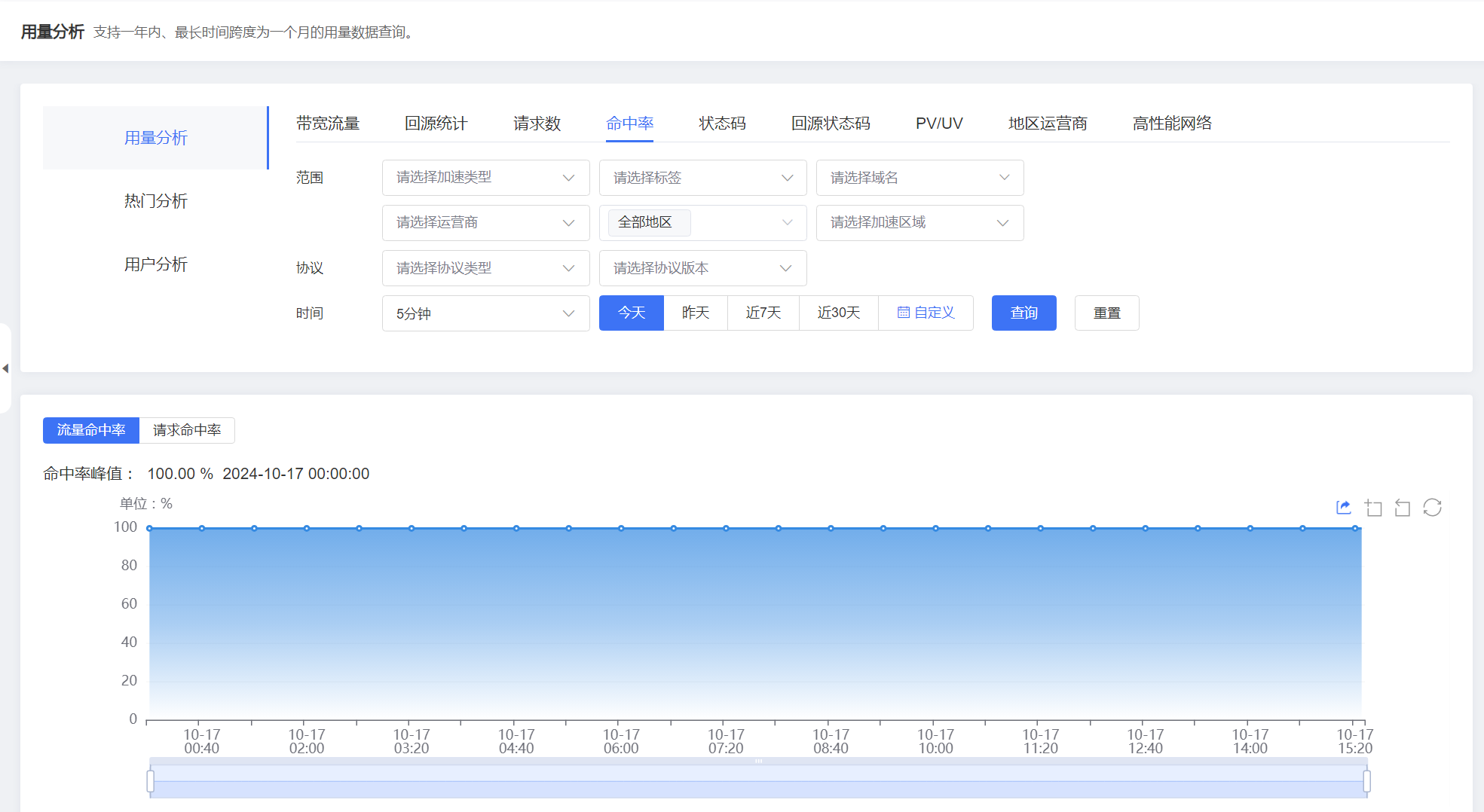1484x812 pixels.
Task: Select 昨天 time range
Action: 696,313
